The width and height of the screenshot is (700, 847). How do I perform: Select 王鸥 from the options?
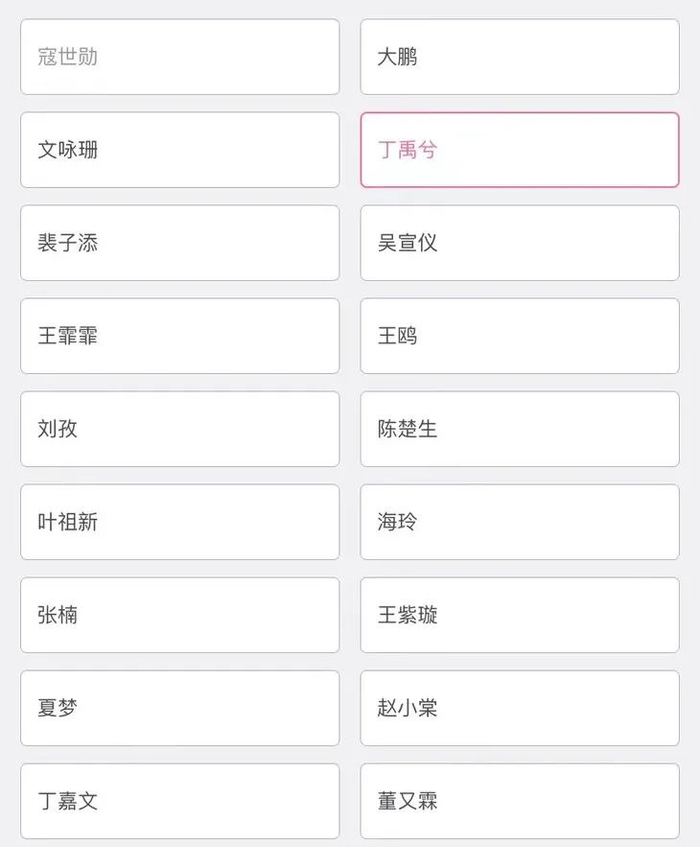tap(519, 336)
